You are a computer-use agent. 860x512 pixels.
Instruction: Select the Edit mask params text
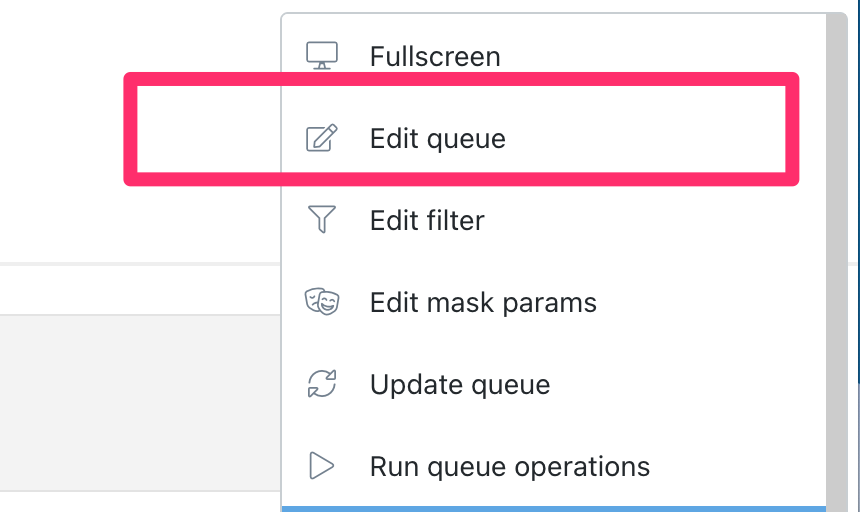(x=483, y=302)
